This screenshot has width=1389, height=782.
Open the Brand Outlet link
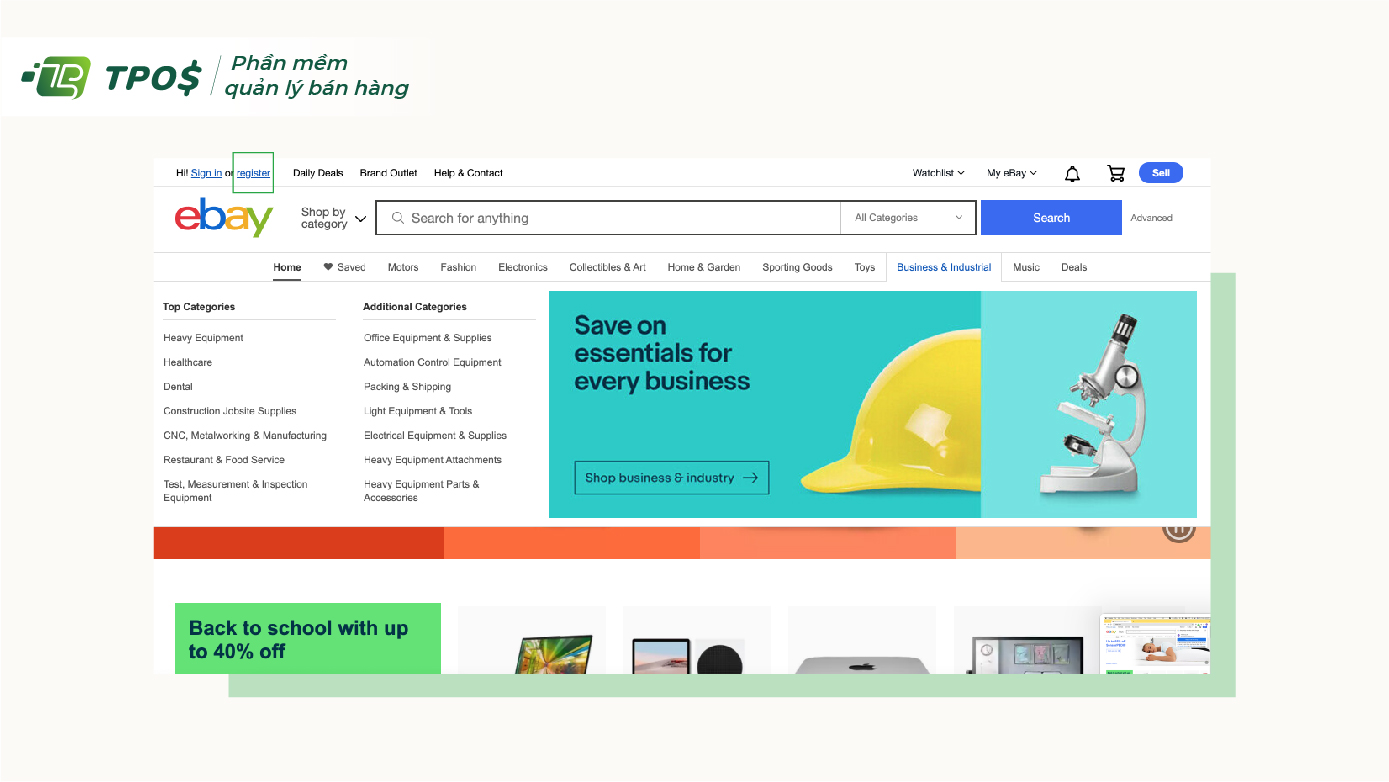388,173
